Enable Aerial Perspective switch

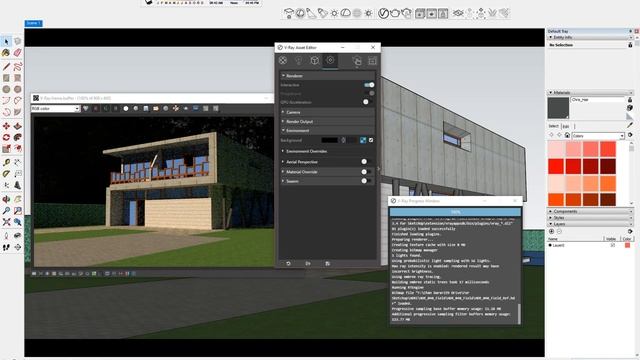coord(366,162)
